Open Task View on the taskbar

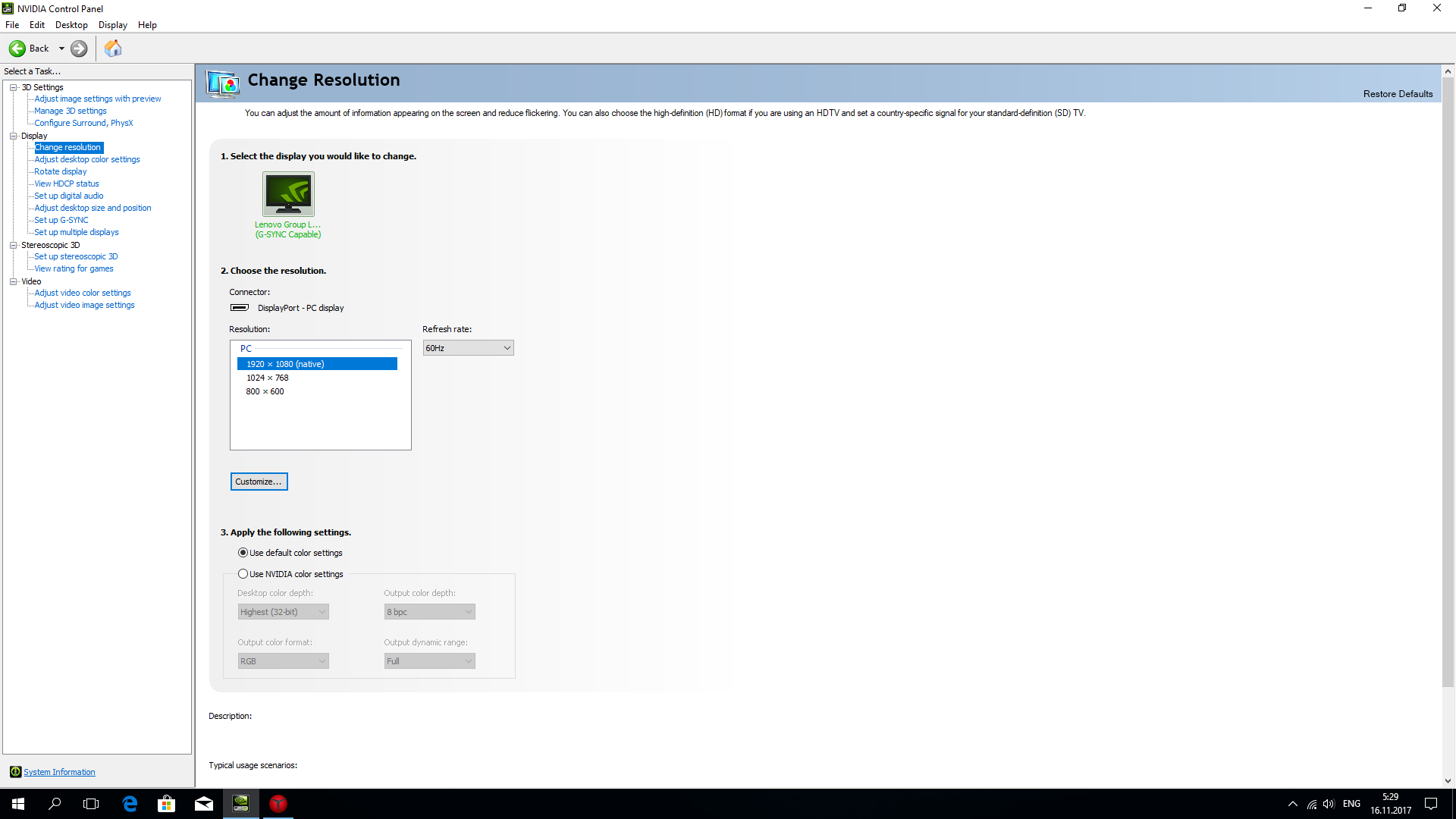coord(91,804)
